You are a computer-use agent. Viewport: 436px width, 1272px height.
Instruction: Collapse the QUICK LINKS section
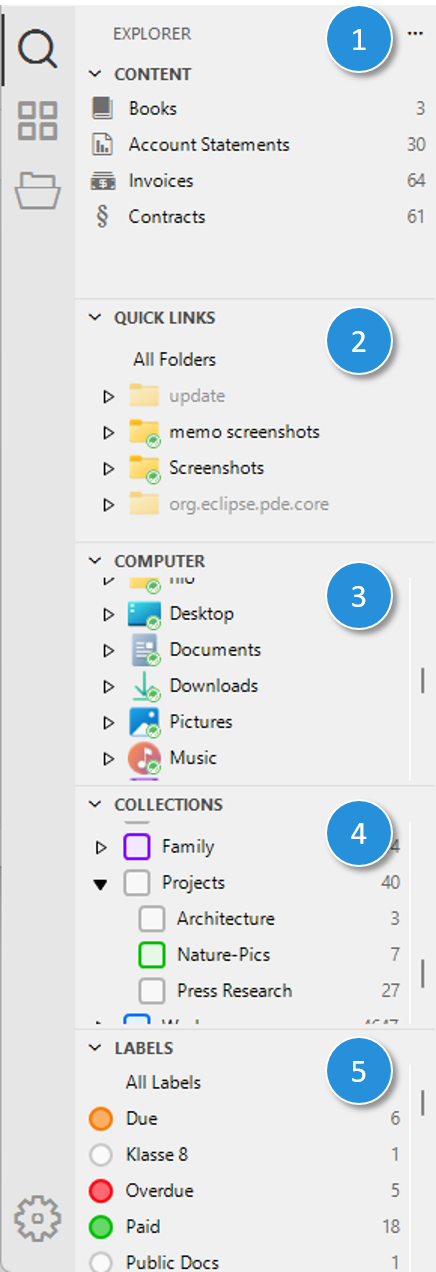tap(96, 318)
